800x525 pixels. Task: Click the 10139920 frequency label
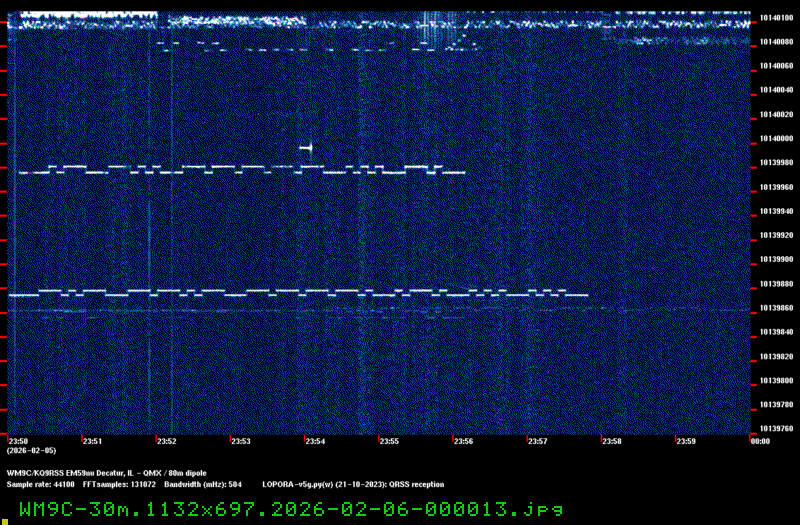click(x=776, y=235)
